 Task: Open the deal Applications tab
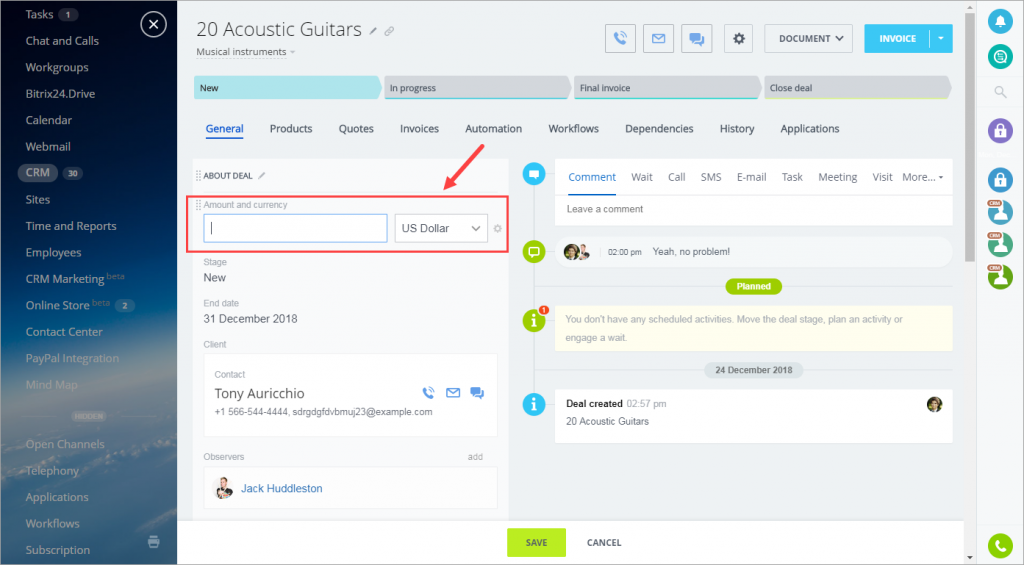click(810, 129)
